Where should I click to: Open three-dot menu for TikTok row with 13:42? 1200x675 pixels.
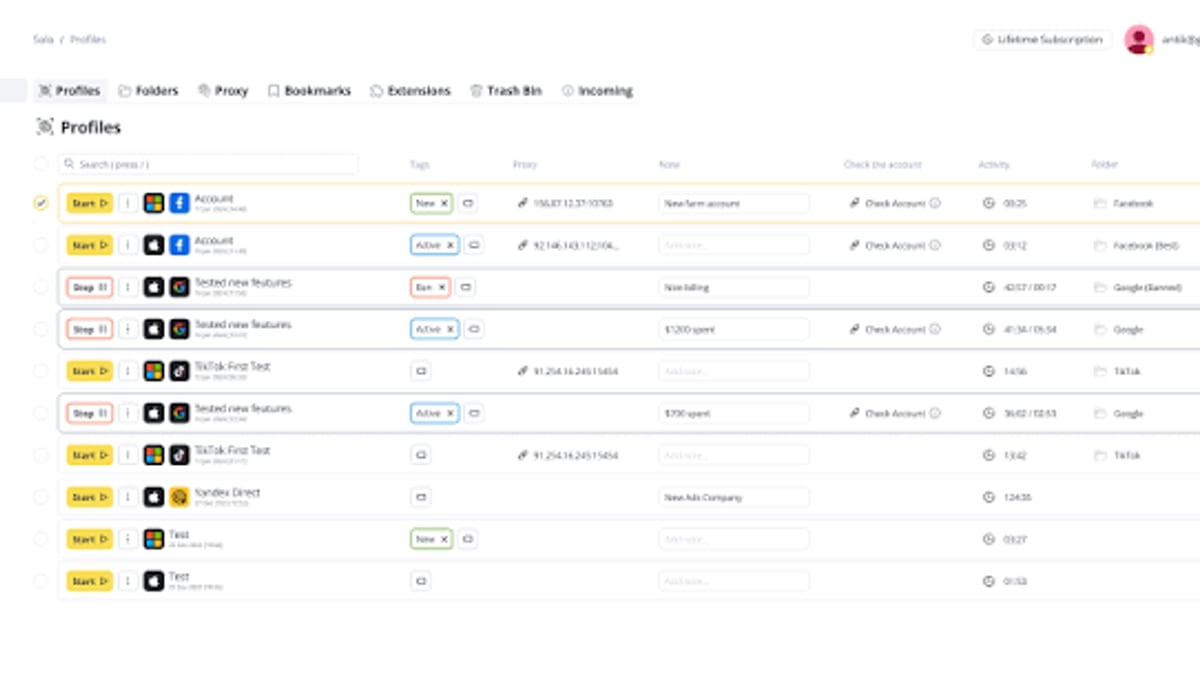128,455
